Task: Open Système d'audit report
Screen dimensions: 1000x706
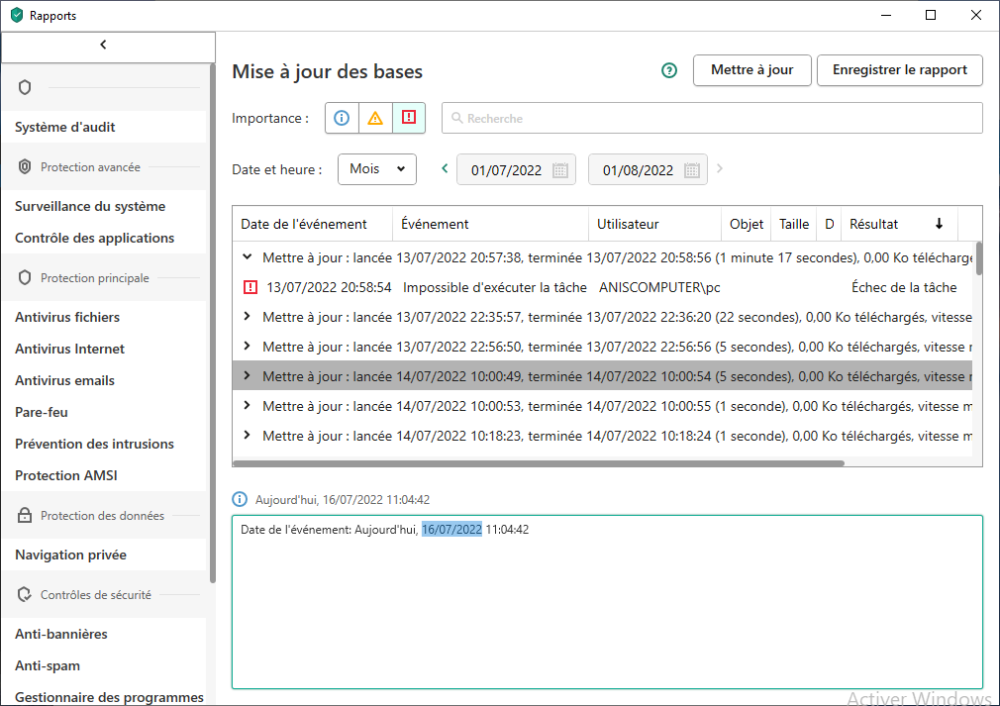Action: point(65,127)
